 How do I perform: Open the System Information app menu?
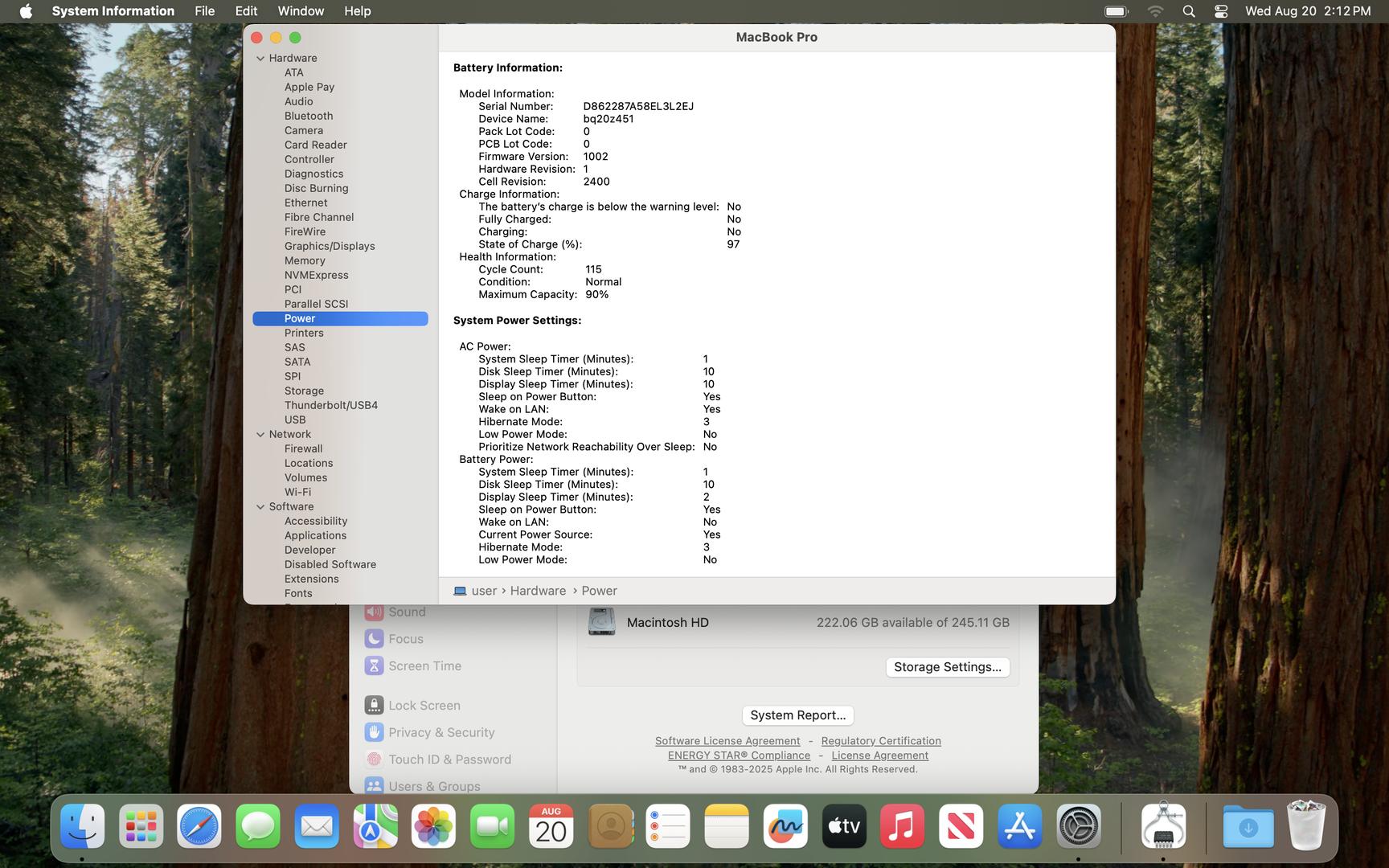(113, 11)
